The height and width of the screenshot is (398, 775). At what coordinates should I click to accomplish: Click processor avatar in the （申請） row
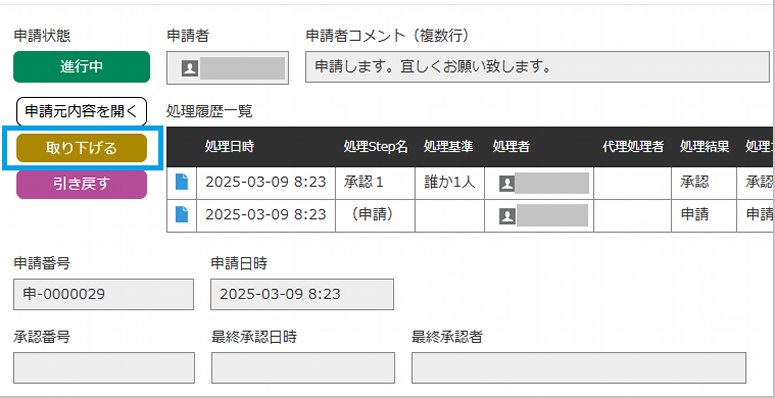coord(507,216)
